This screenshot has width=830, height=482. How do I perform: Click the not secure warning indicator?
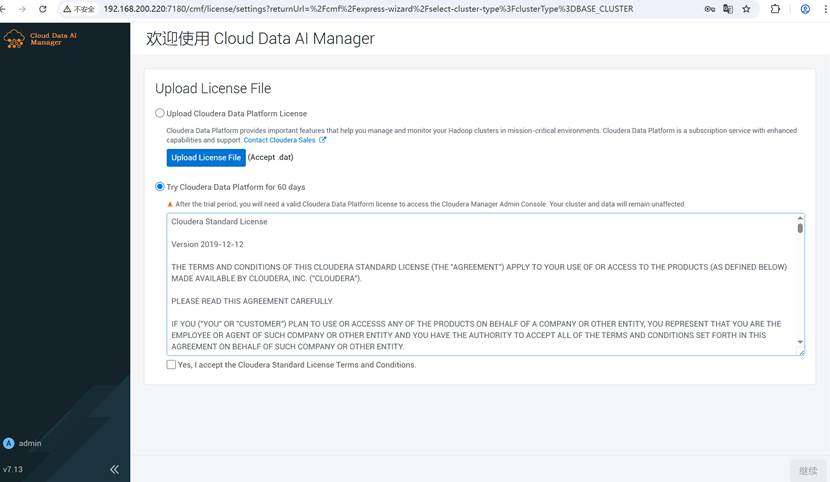tap(79, 9)
